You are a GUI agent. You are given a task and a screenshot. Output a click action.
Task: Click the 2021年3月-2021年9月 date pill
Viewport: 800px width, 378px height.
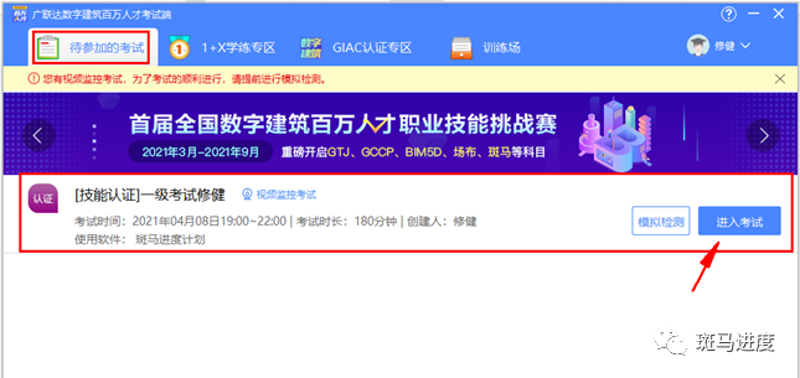click(201, 152)
